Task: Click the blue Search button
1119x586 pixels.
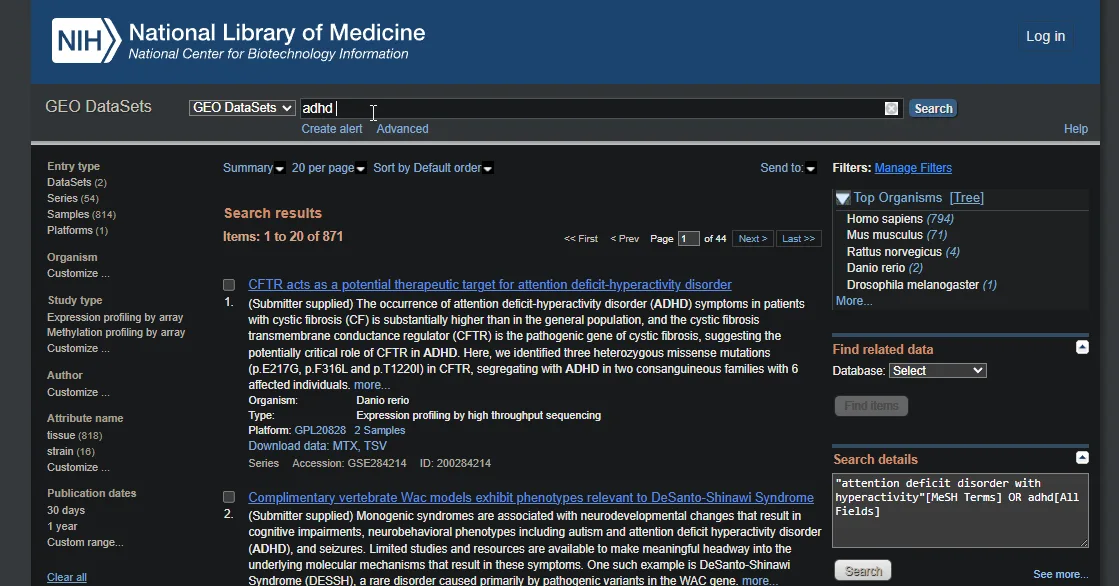Action: 932,109
